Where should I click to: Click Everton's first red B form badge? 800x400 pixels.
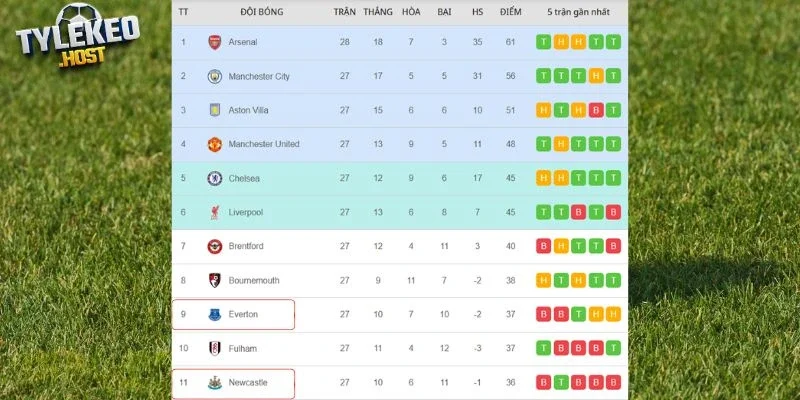coord(543,314)
